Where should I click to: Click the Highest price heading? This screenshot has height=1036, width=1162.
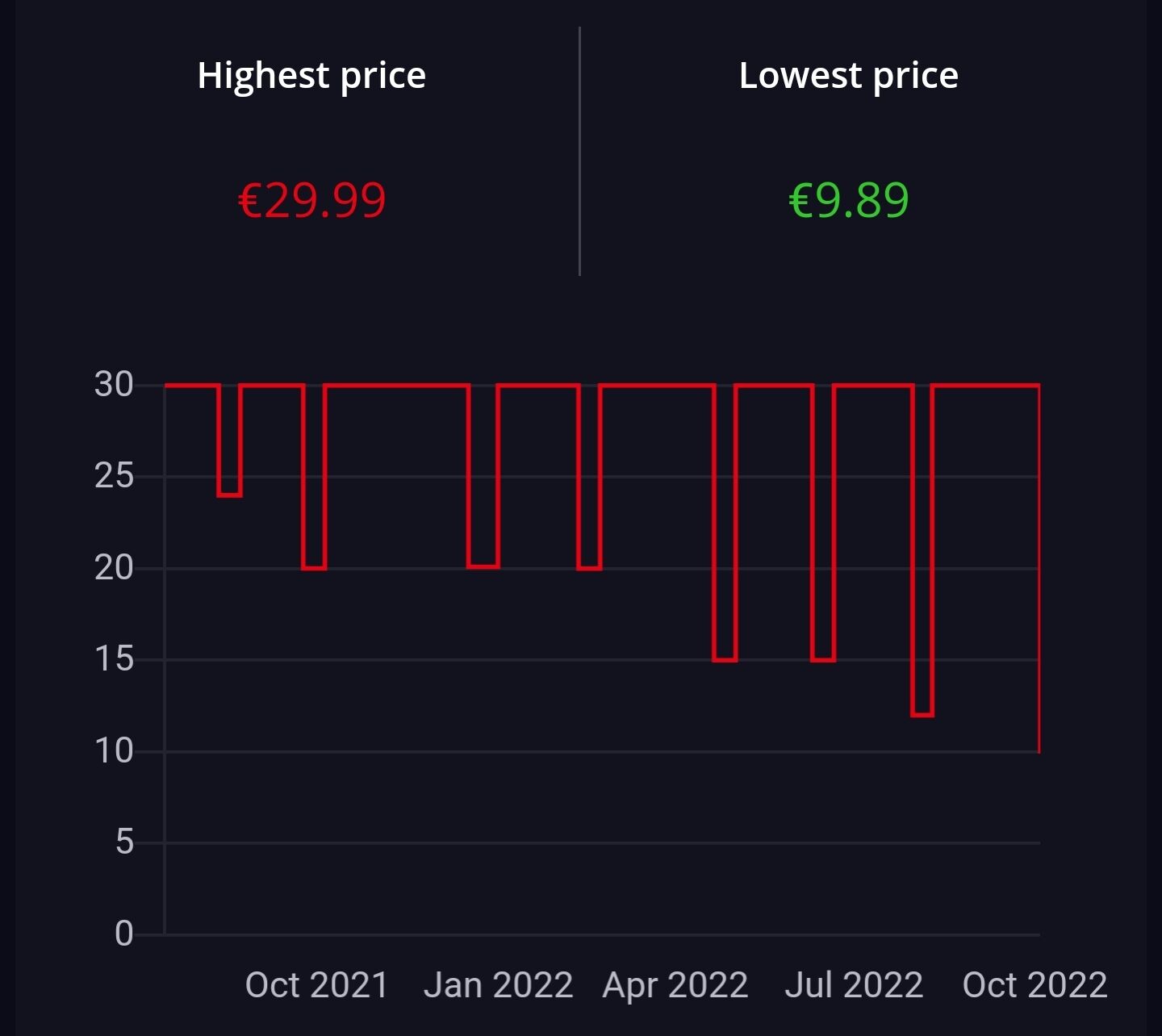click(x=311, y=76)
